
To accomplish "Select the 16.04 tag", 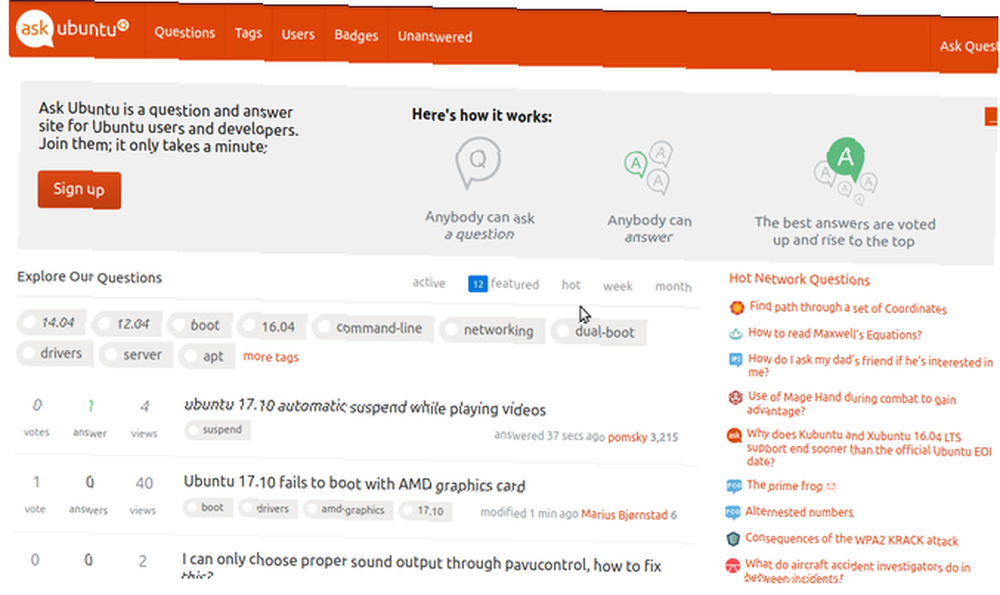I will point(271,327).
